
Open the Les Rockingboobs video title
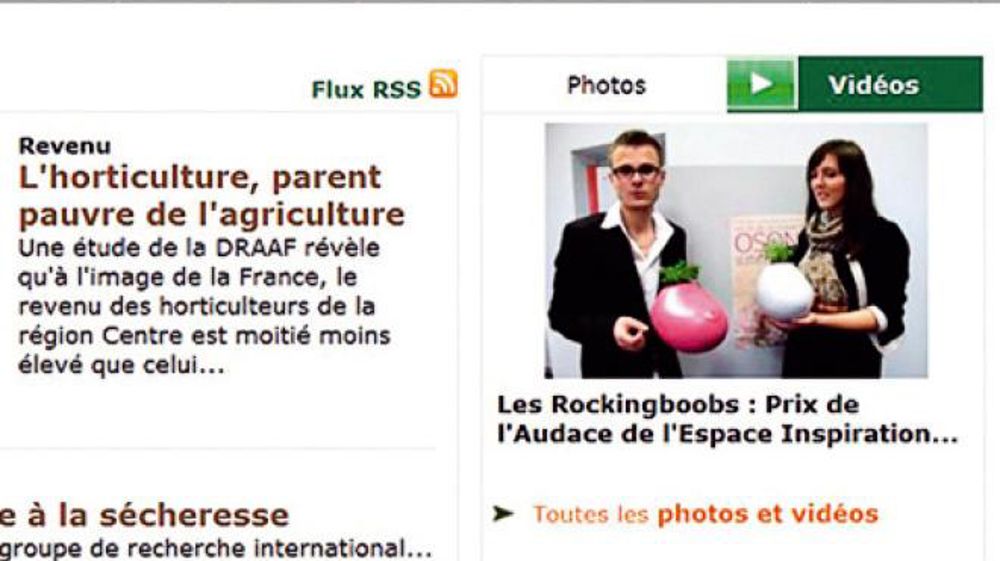click(728, 419)
